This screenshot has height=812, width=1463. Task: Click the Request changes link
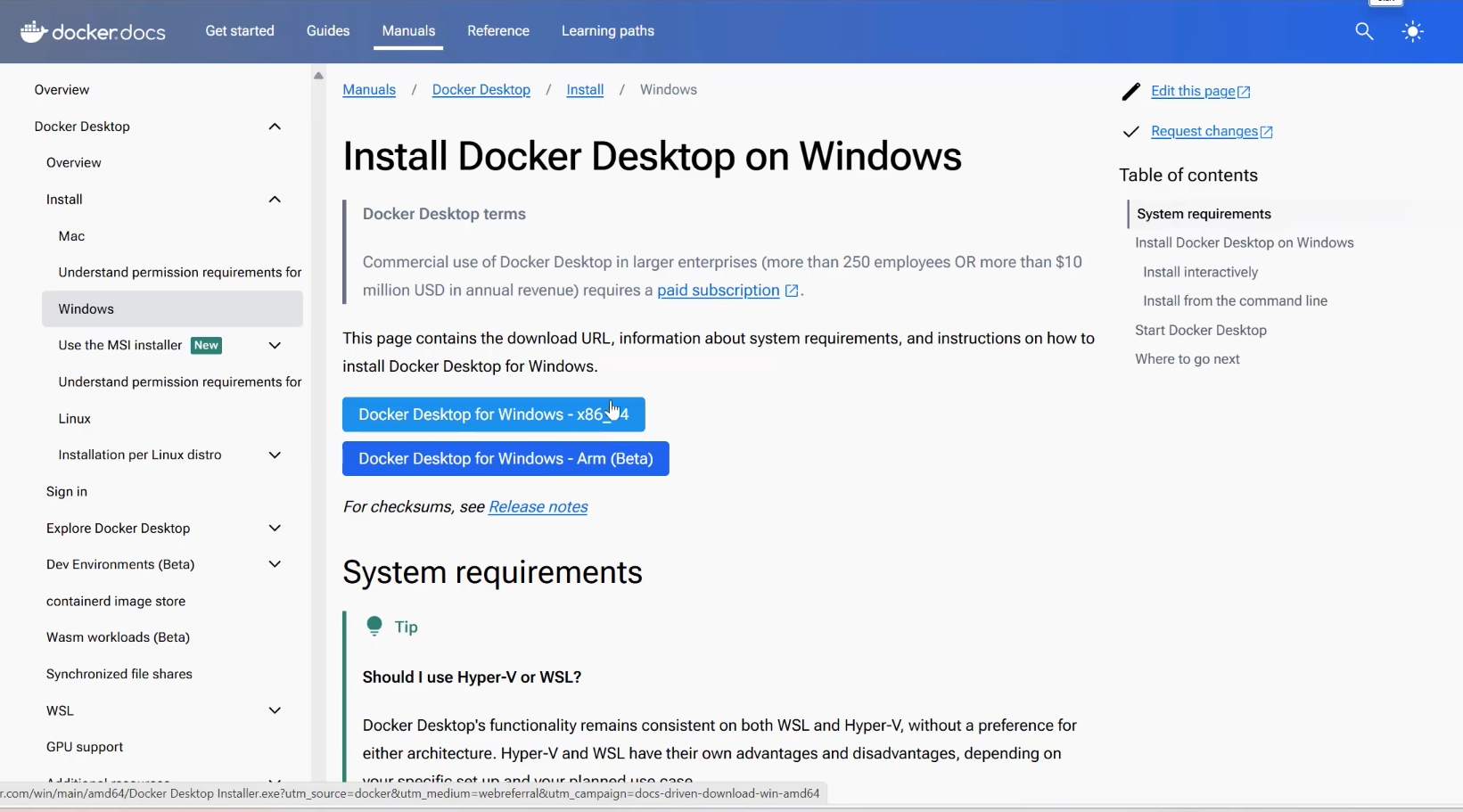(1204, 132)
